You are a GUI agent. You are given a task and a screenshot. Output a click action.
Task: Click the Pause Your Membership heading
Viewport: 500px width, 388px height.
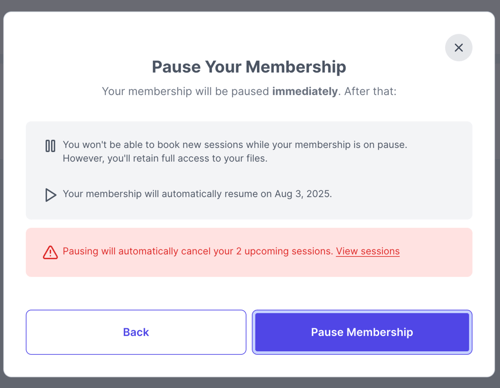[249, 67]
